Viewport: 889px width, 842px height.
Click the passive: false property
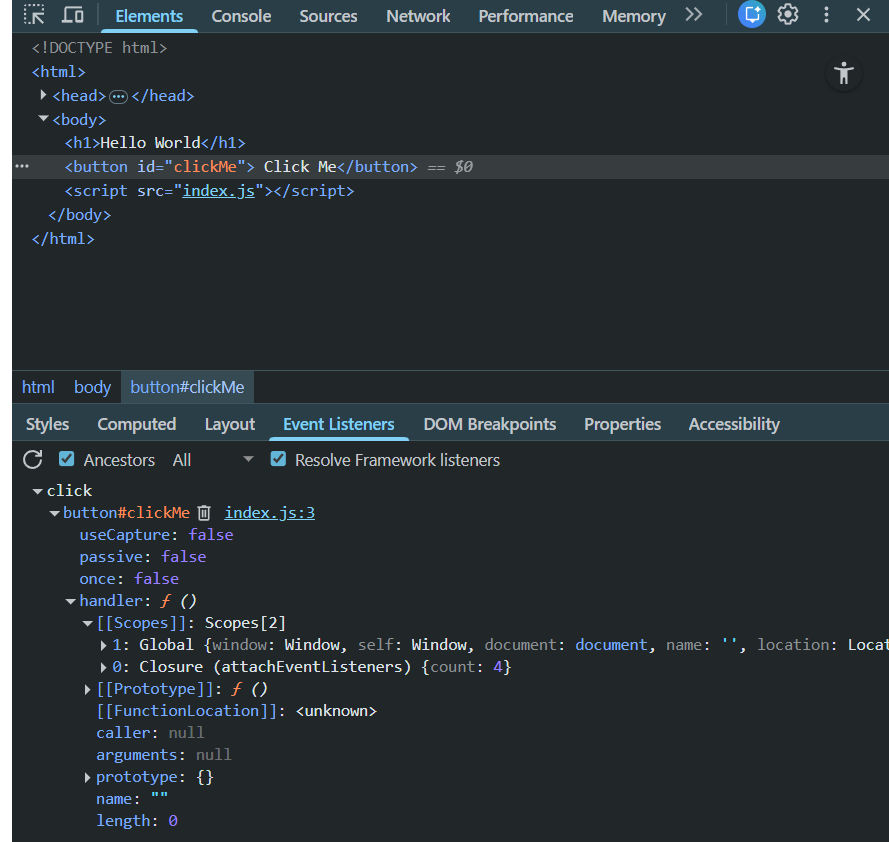(x=143, y=557)
